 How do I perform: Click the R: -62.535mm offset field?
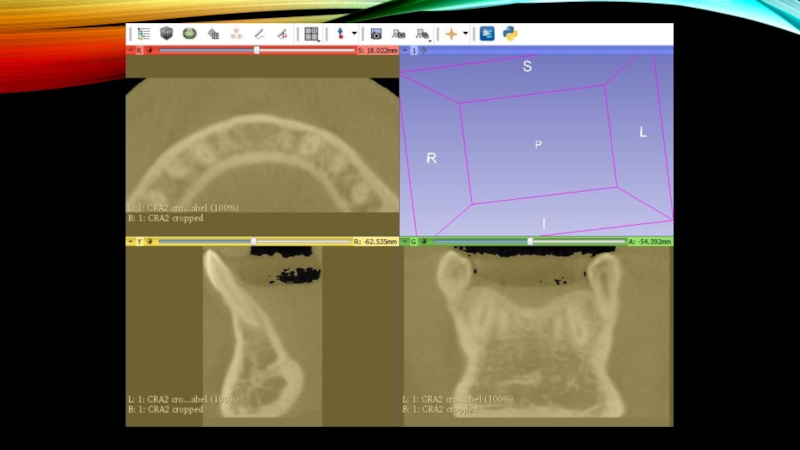[x=376, y=241]
